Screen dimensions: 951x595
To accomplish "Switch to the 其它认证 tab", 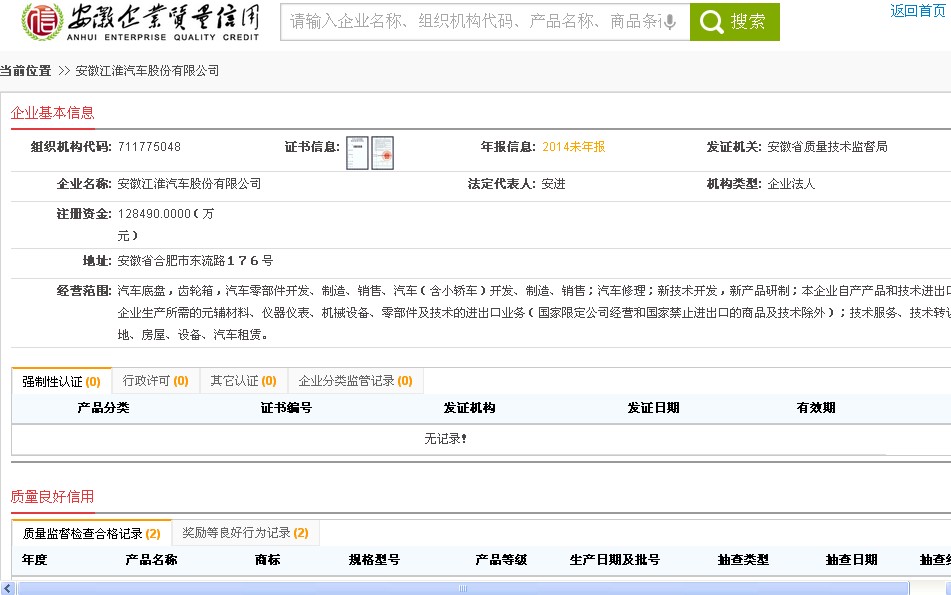I will click(243, 381).
